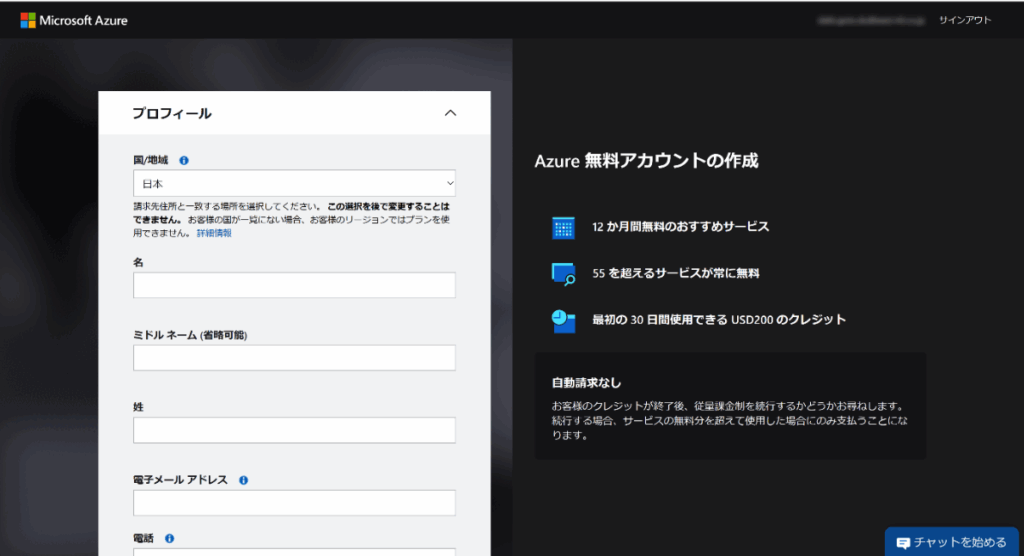Image resolution: width=1024 pixels, height=556 pixels.
Task: Click the サインアウト link
Action: 965,20
